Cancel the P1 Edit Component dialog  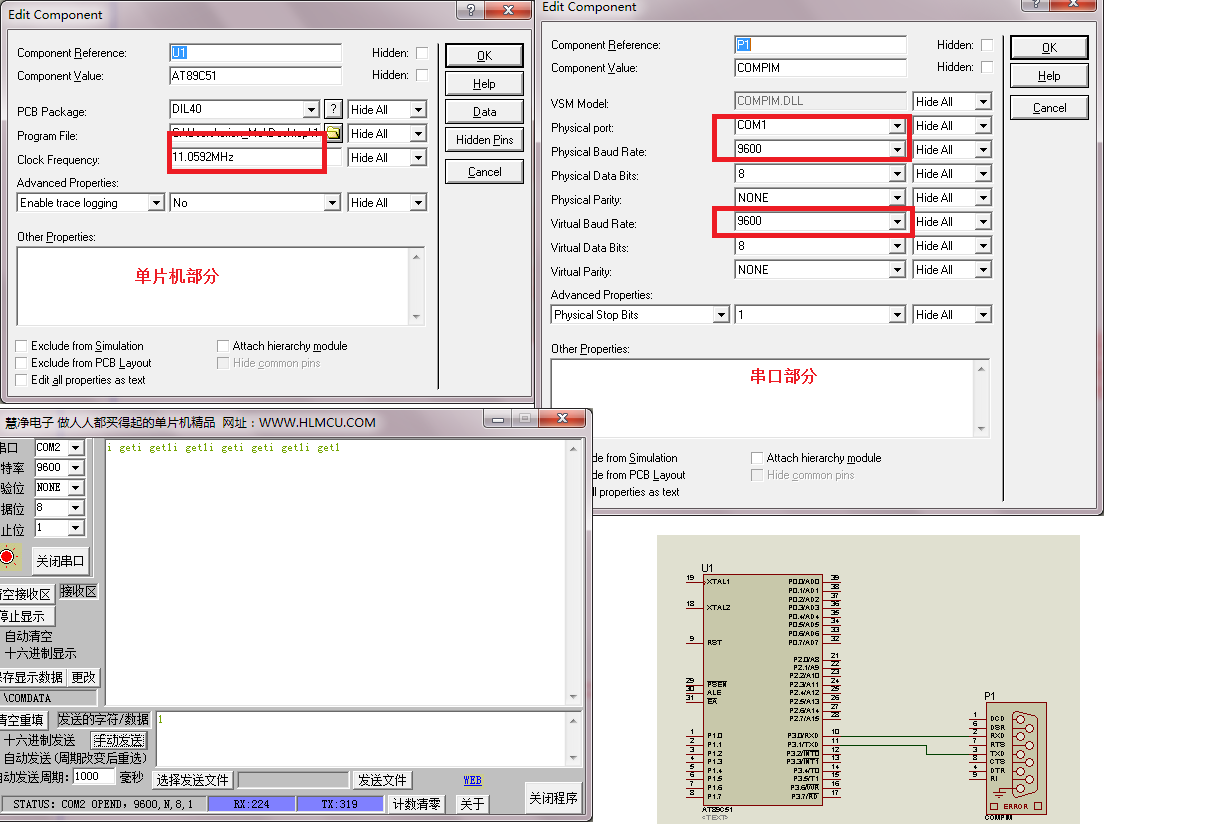point(1049,108)
